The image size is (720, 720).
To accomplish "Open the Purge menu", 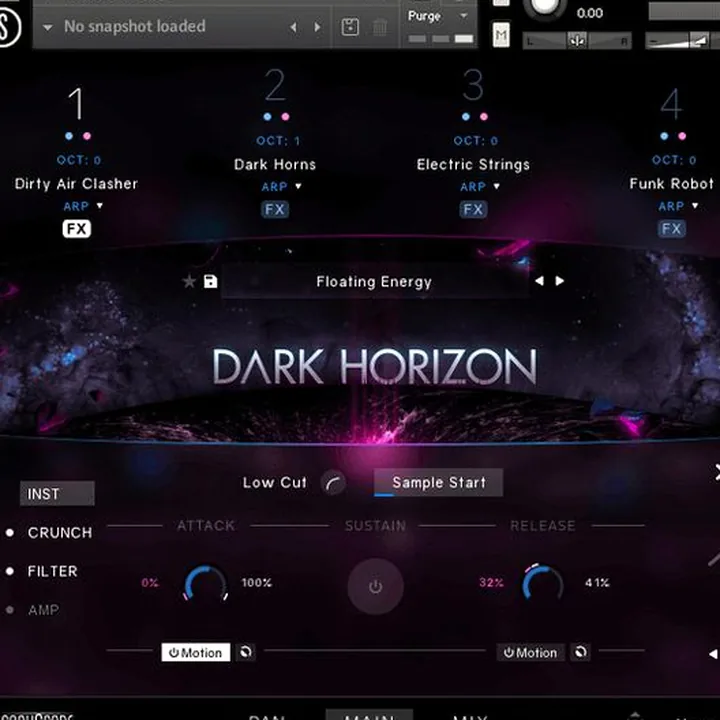I will point(437,16).
